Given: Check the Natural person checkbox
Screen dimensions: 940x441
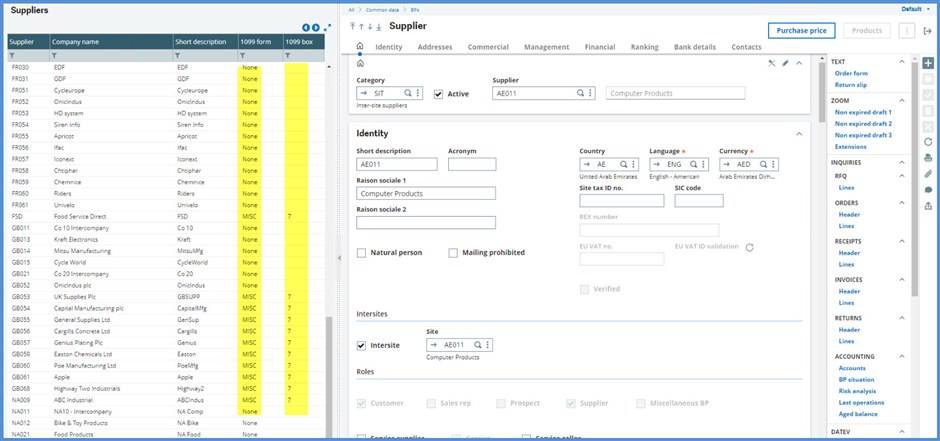Looking at the screenshot, I should click(361, 253).
